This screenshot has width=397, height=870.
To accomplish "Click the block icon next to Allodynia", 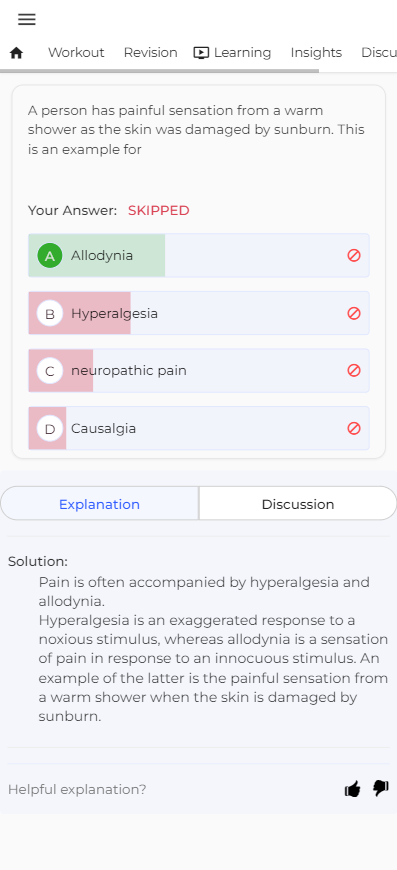I will click(x=354, y=255).
